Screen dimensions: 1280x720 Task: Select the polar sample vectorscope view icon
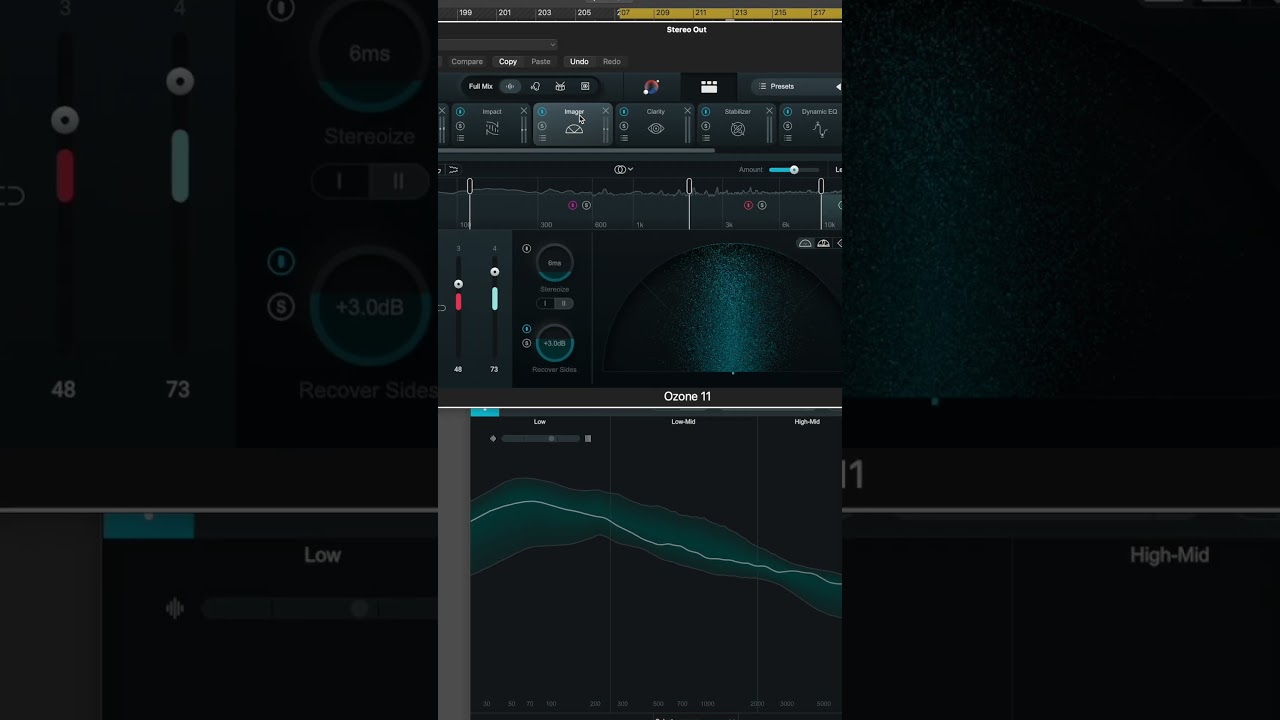point(805,243)
